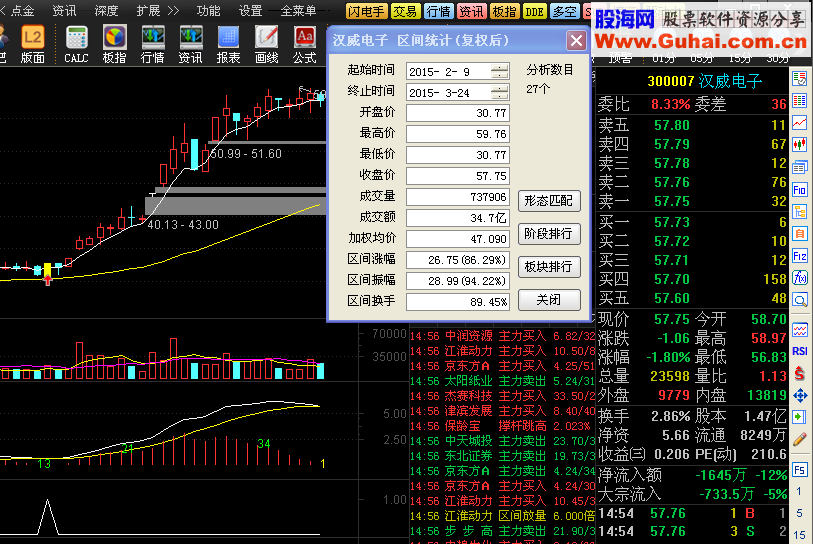The image size is (813, 544).
Task: Open the 设置 menu
Action: pyautogui.click(x=250, y=10)
